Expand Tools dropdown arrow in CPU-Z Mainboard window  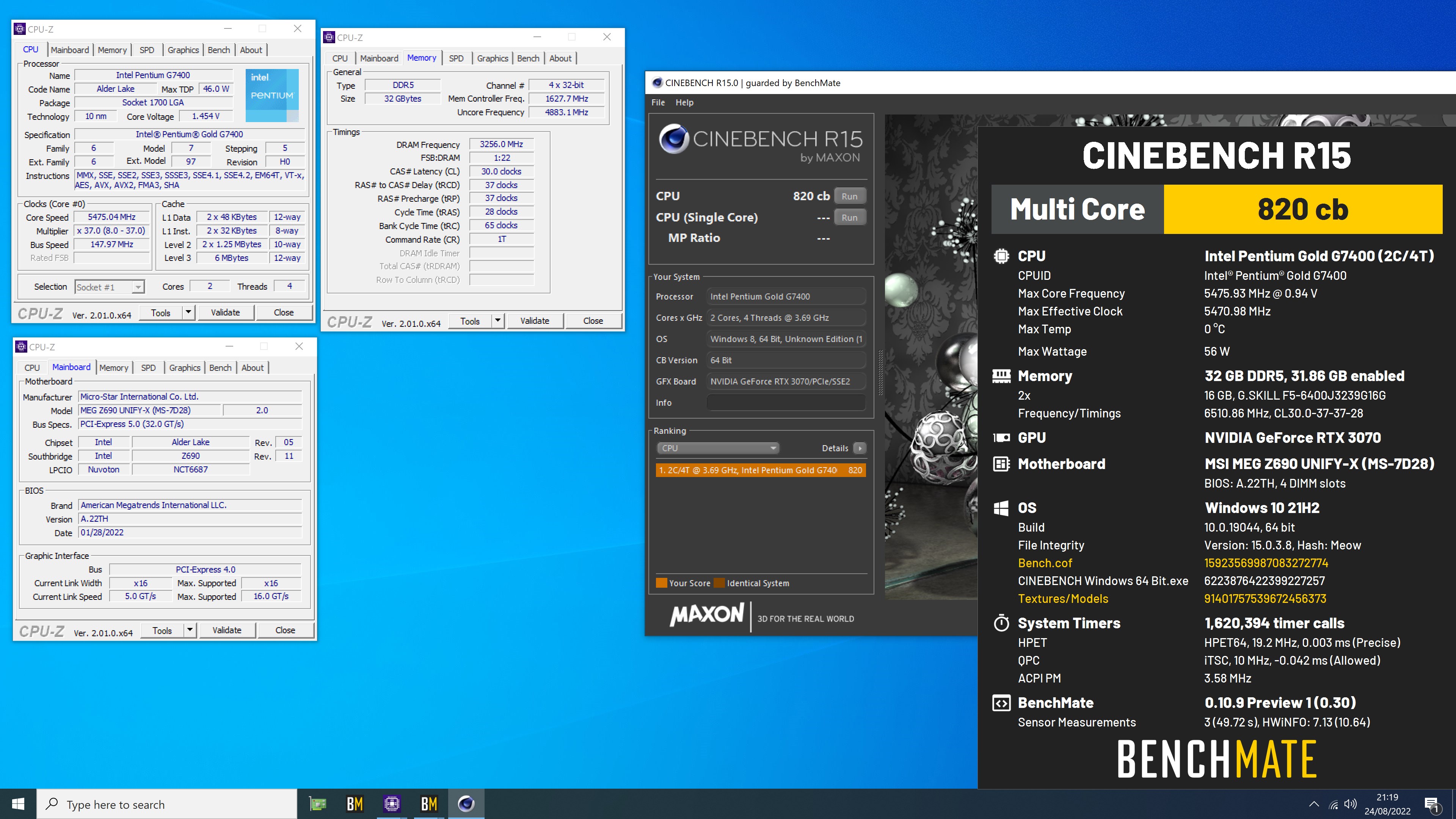(190, 630)
